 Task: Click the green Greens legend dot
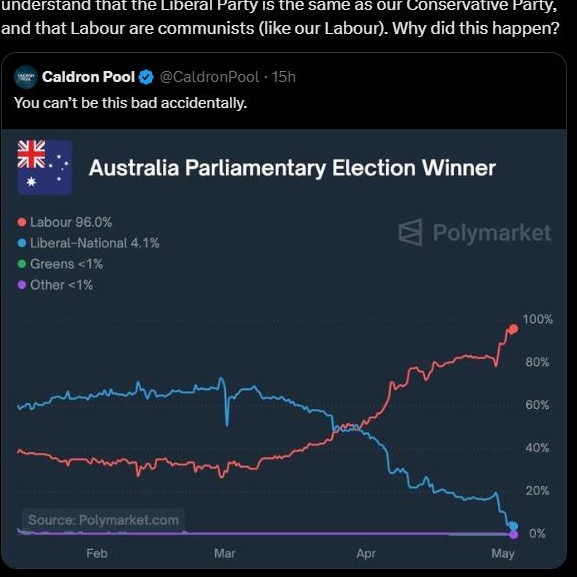[22, 264]
